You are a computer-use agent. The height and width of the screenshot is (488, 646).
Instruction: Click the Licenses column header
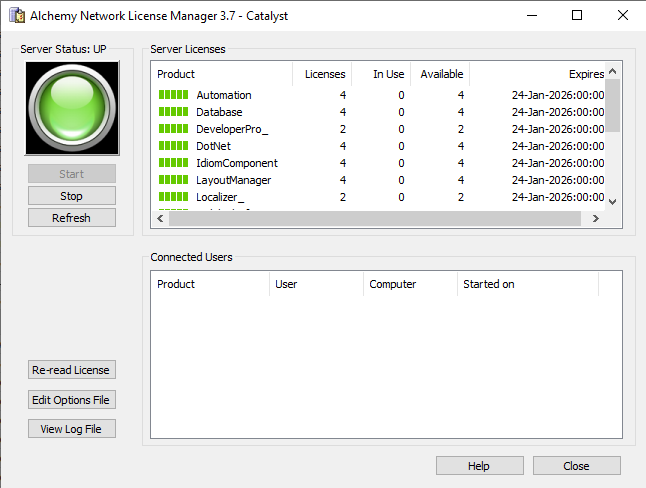coord(322,74)
